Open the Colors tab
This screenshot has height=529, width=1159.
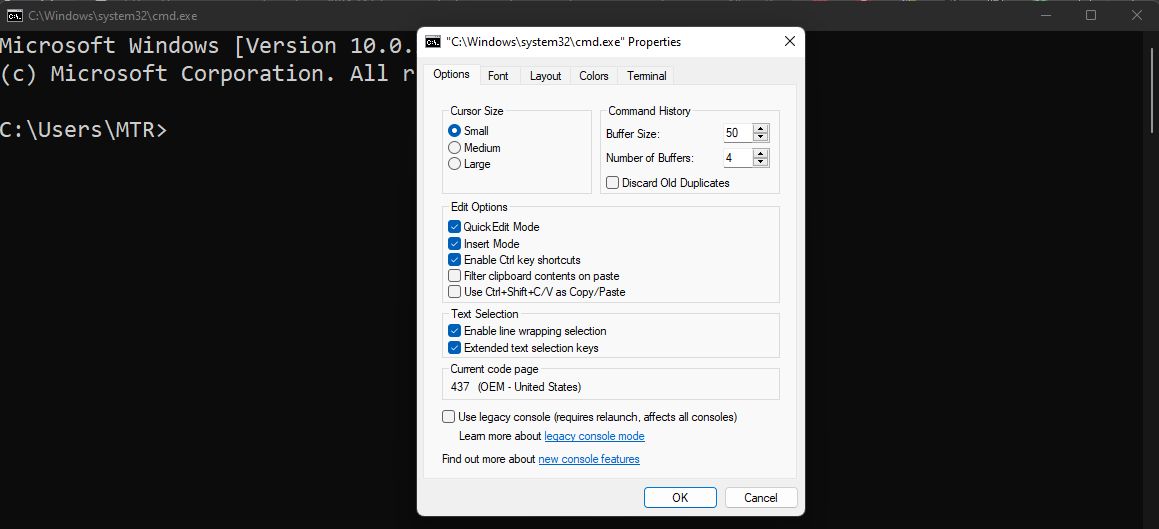[594, 76]
